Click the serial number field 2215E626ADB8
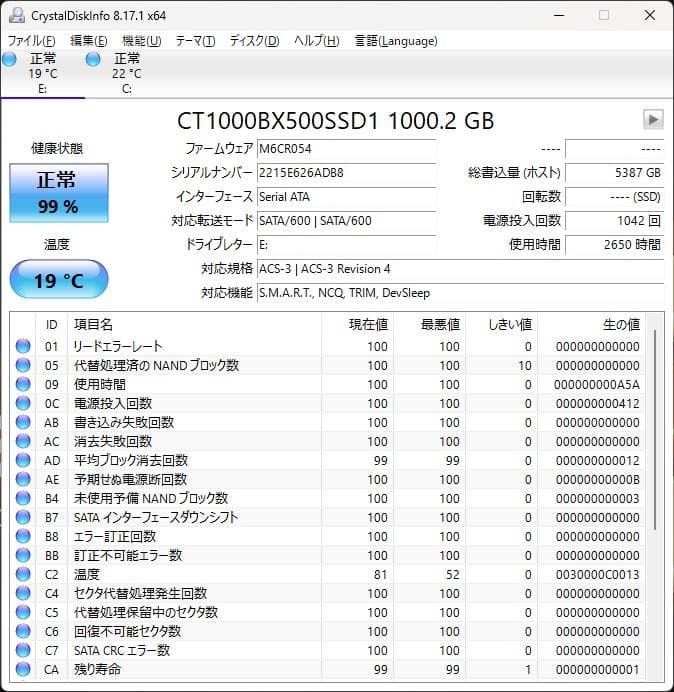 (346, 173)
